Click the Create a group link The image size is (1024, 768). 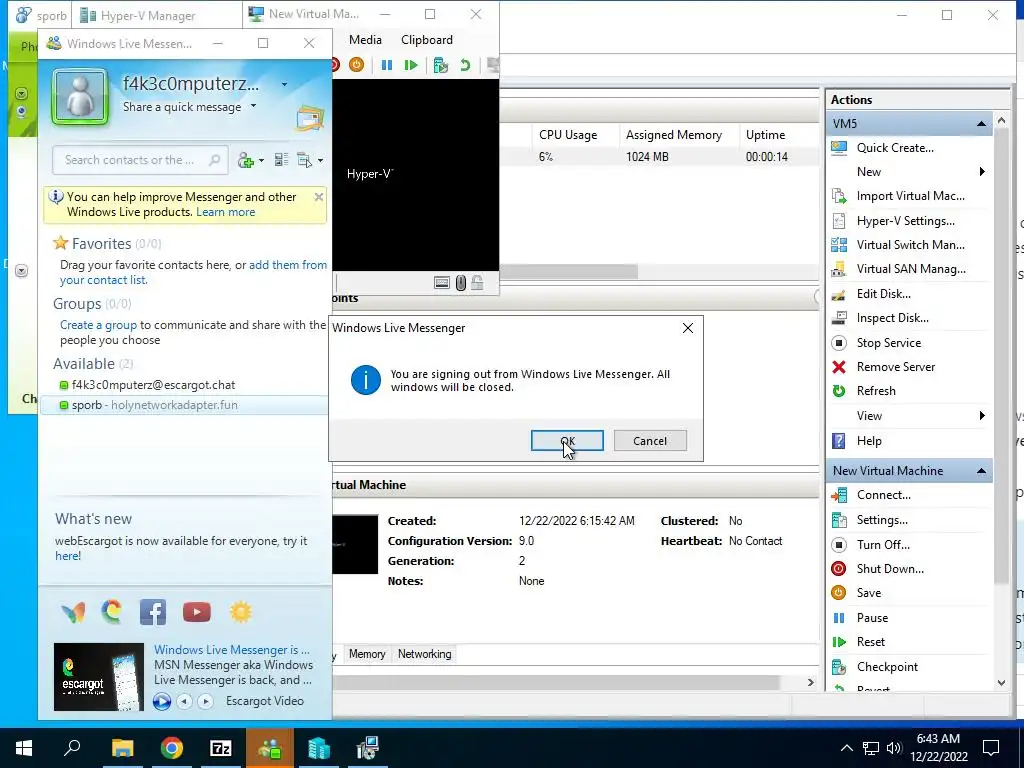click(99, 325)
